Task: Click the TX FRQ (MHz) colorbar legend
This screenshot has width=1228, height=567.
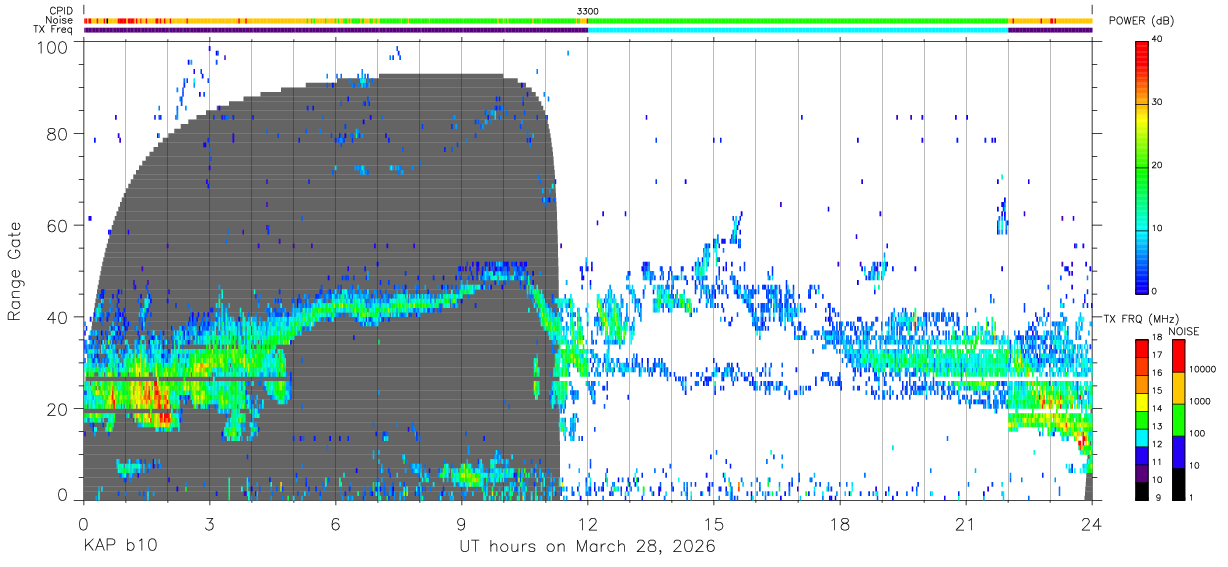Action: 1142,419
